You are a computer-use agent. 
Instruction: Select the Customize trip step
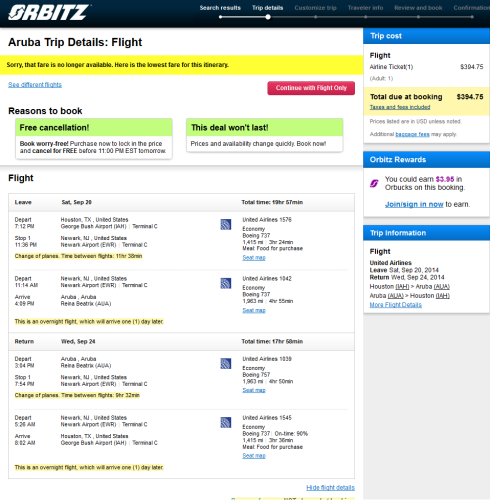click(x=315, y=8)
